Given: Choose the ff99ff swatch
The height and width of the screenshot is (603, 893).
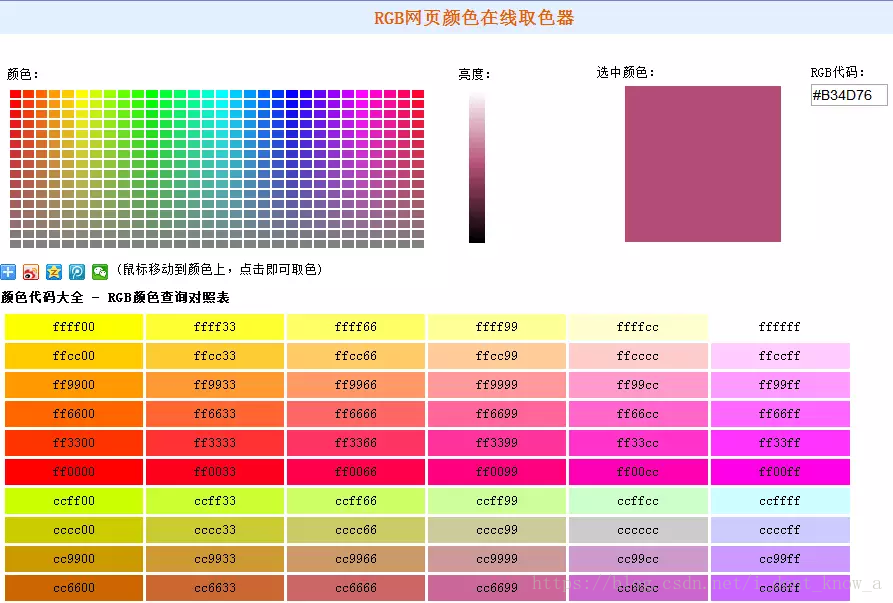Looking at the screenshot, I should (x=780, y=385).
